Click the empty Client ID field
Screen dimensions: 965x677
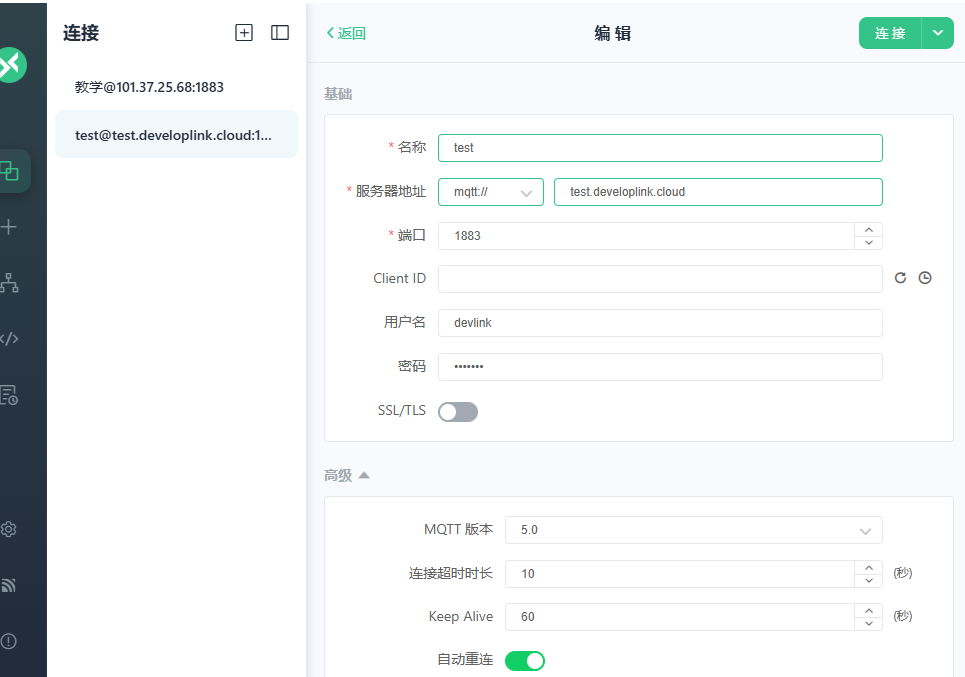click(660, 279)
